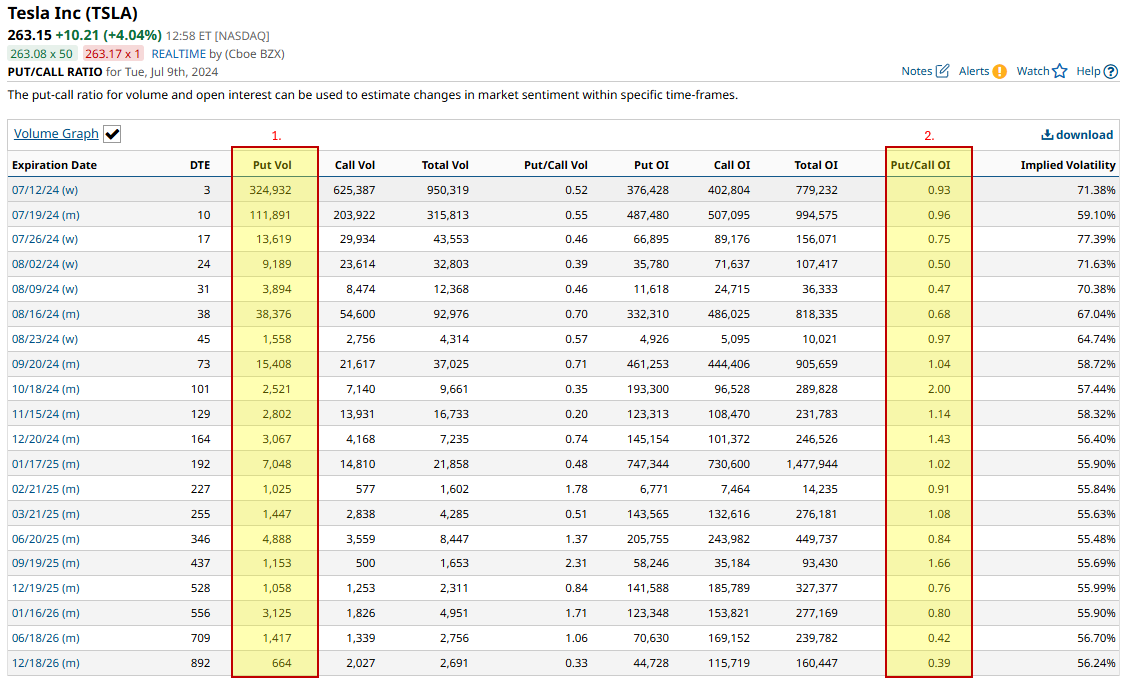Open the 07/12/24 (w) expiration
Viewport: 1125px width, 683px height.
coord(44,190)
